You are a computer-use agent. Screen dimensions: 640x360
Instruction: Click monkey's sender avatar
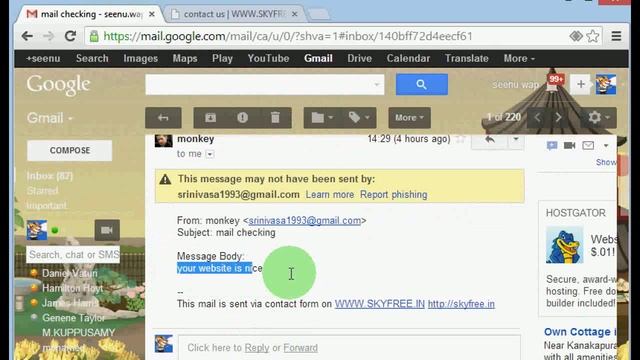pyautogui.click(x=164, y=140)
